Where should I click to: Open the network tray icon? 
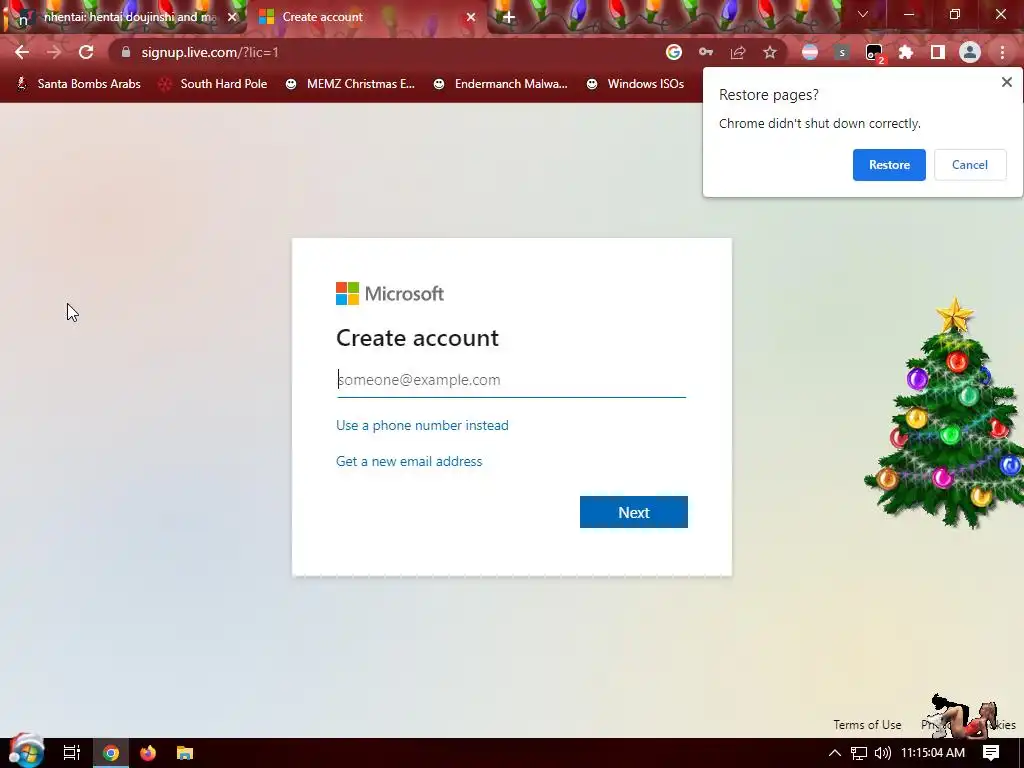coord(859,753)
